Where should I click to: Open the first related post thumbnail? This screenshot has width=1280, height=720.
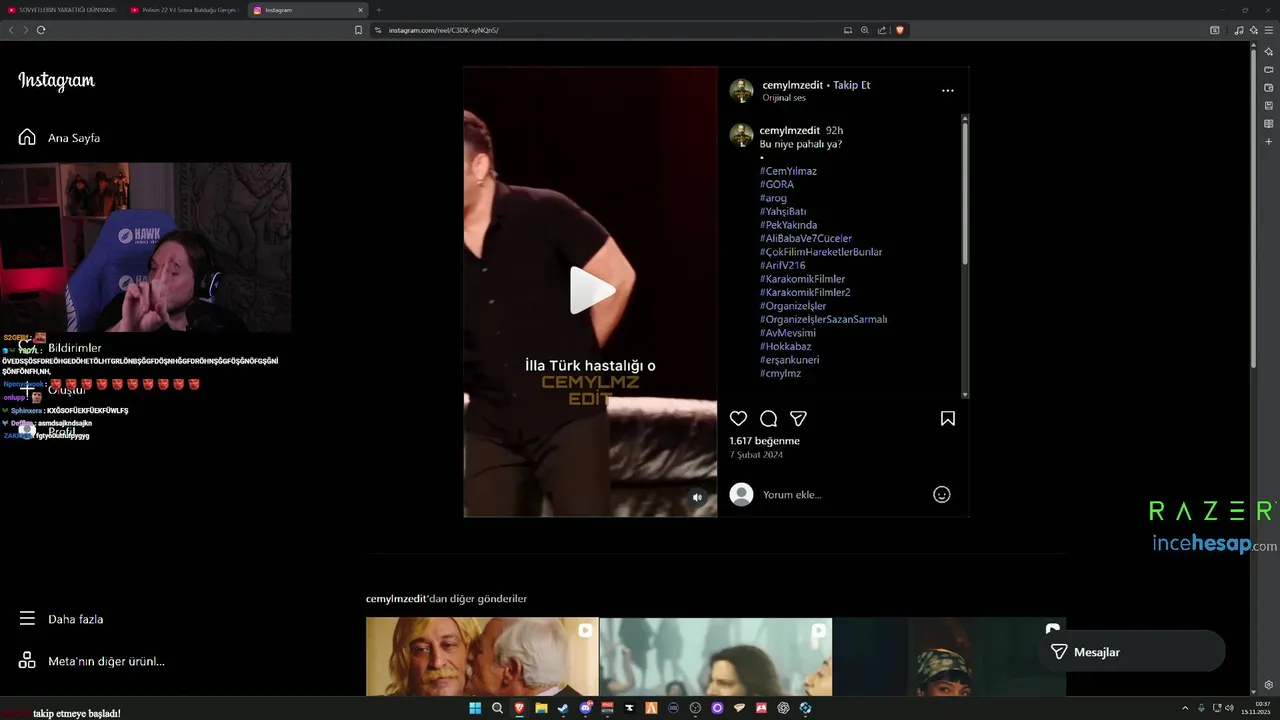[x=482, y=656]
